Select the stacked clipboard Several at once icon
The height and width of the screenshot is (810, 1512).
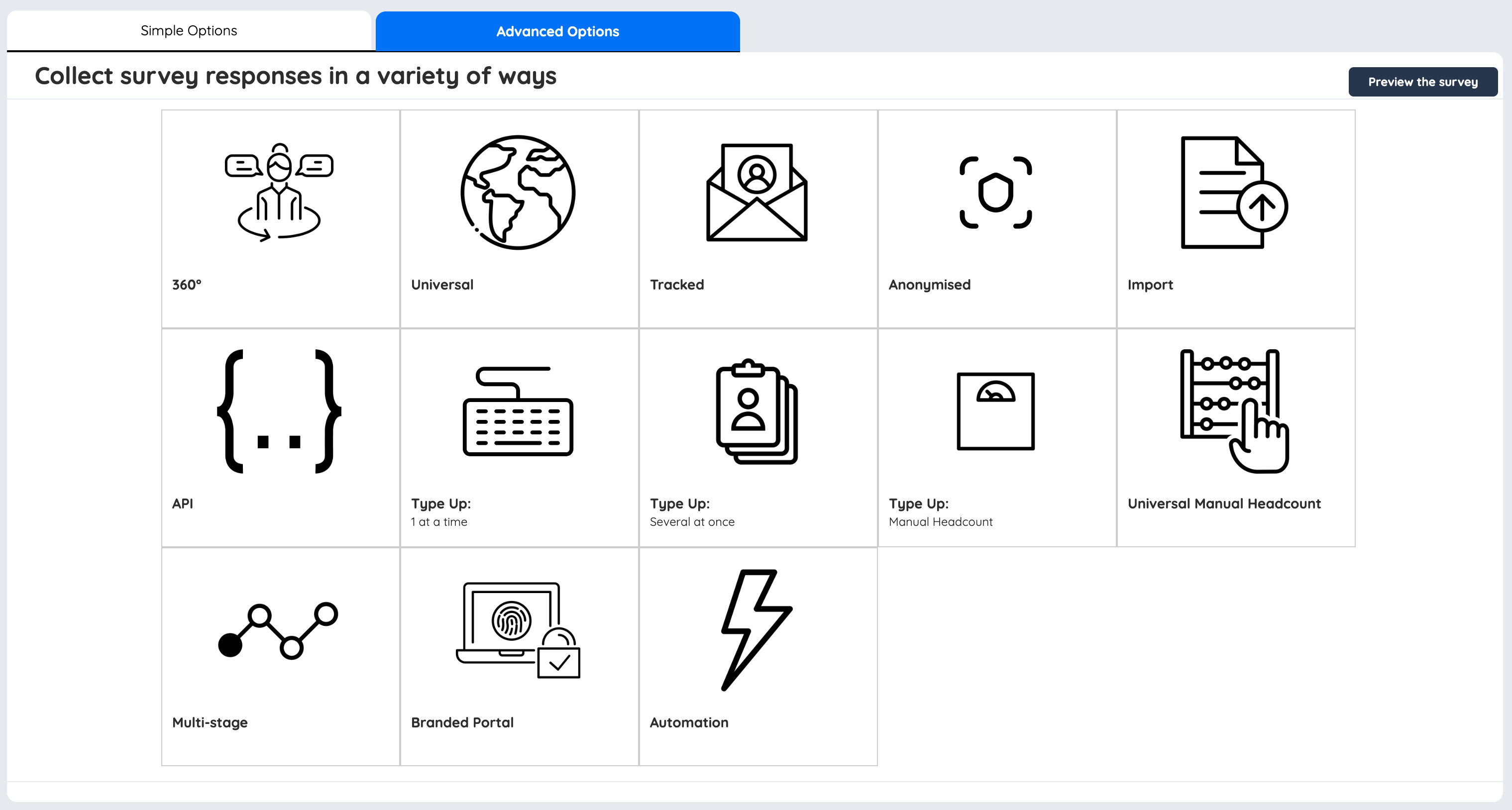(756, 411)
